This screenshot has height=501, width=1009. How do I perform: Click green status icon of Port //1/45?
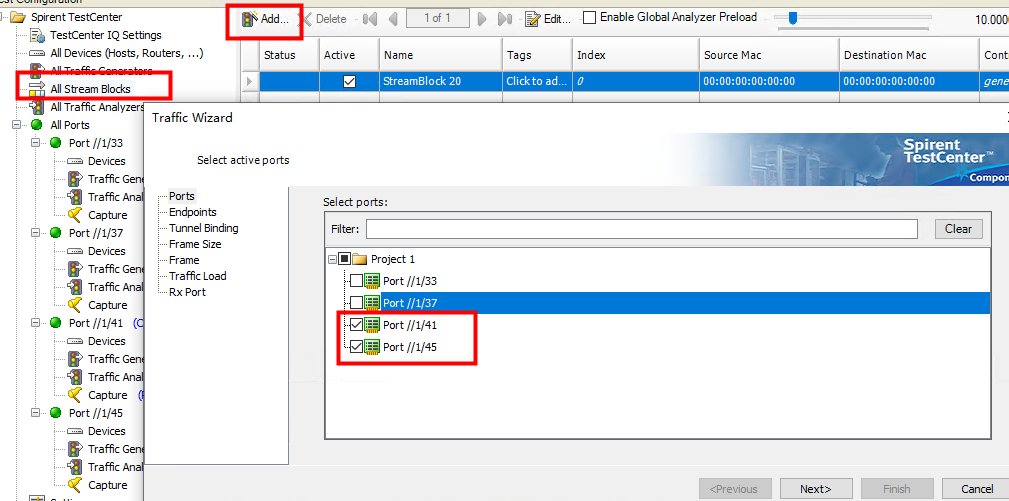(x=55, y=414)
